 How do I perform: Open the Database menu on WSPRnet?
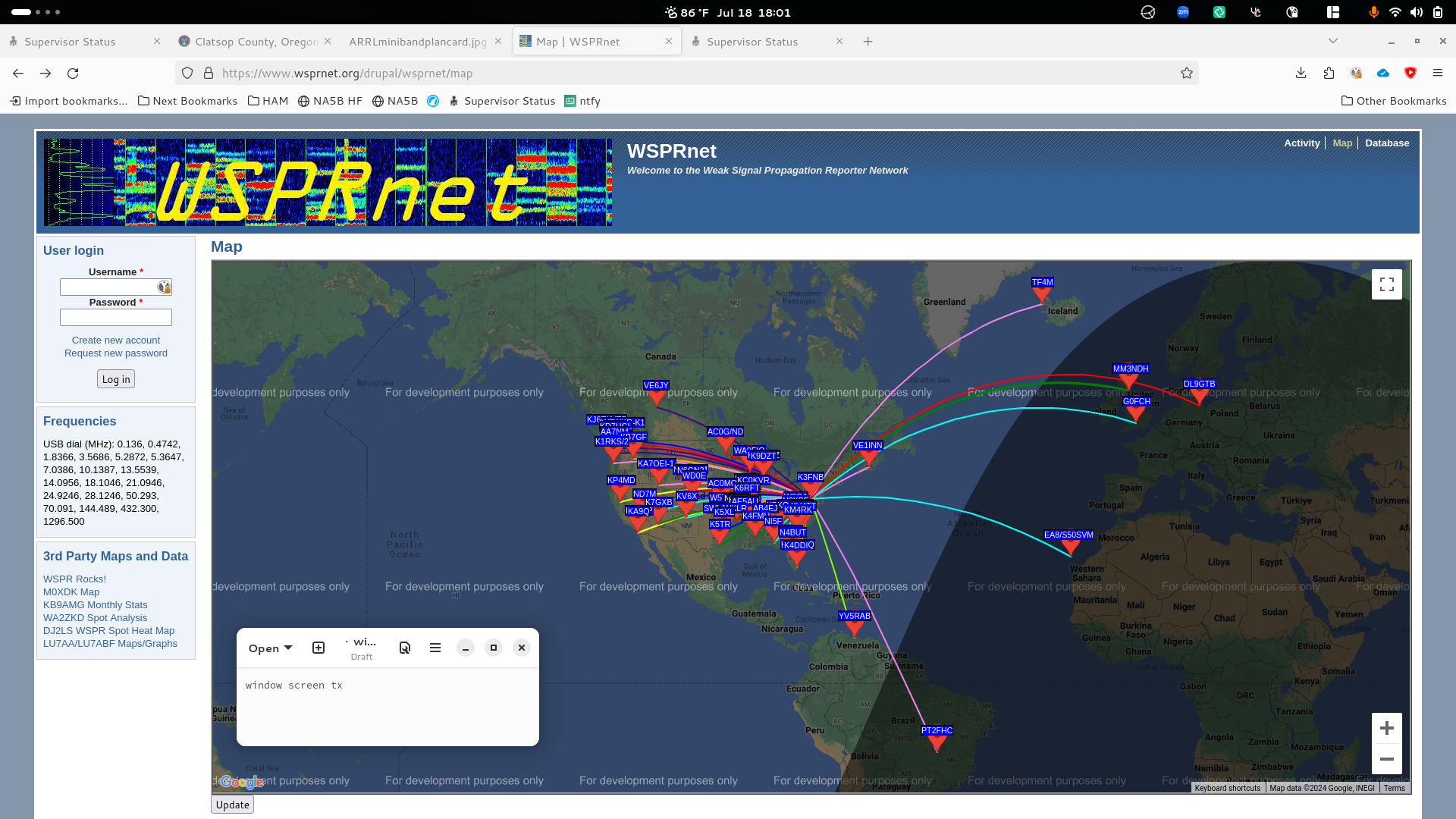[1387, 143]
